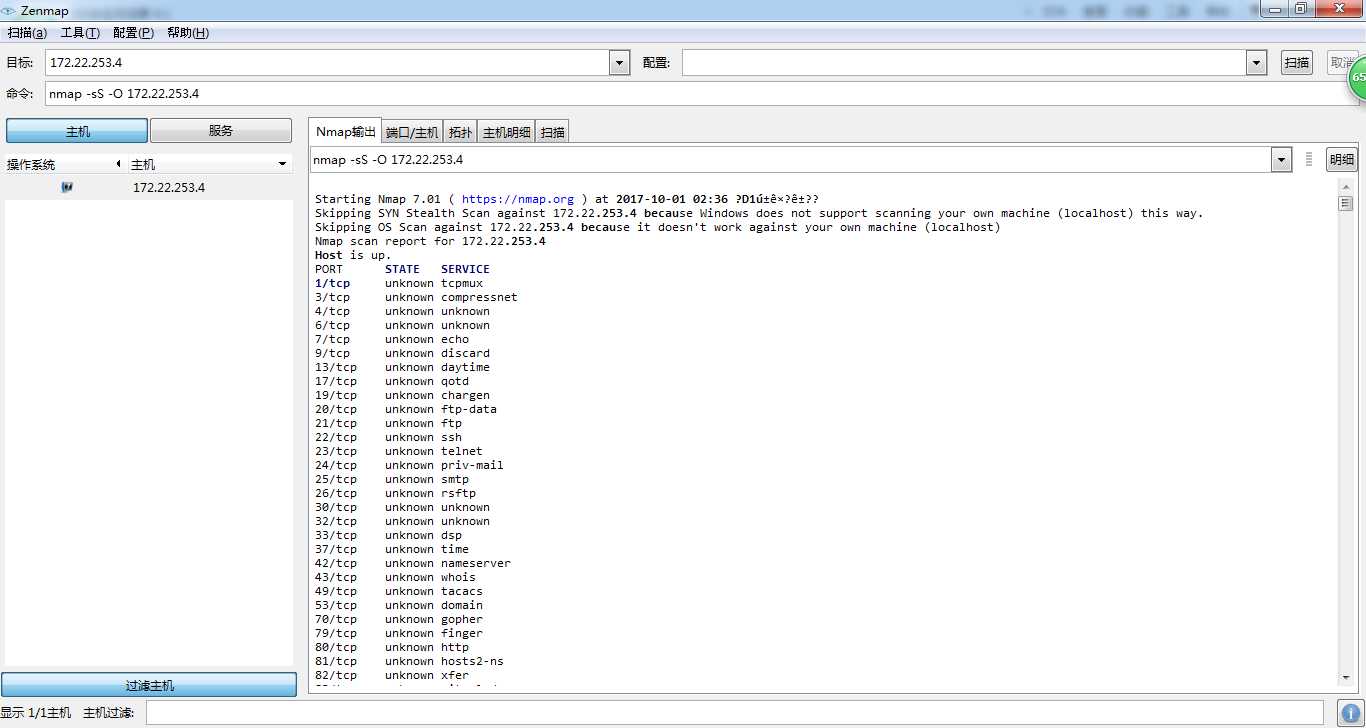Start scan with the 扫描 button

coord(1297,63)
